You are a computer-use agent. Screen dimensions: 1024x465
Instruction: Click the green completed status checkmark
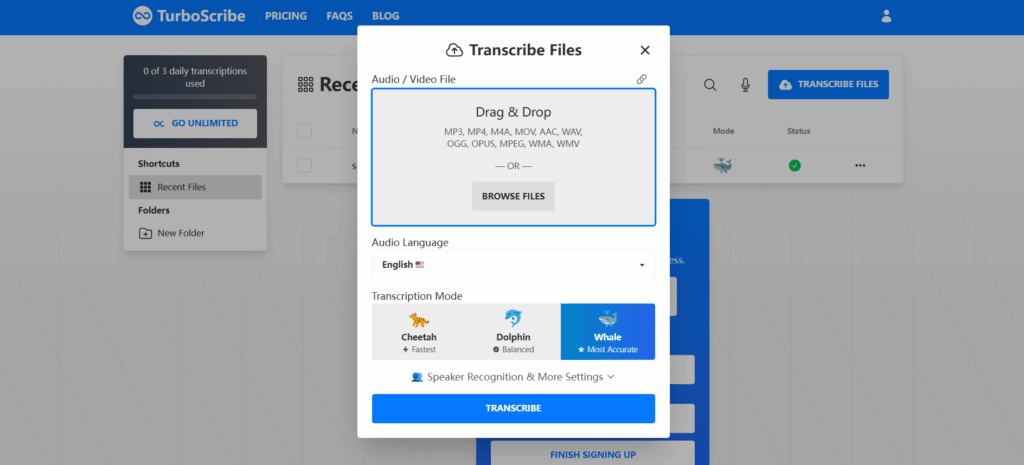point(794,166)
